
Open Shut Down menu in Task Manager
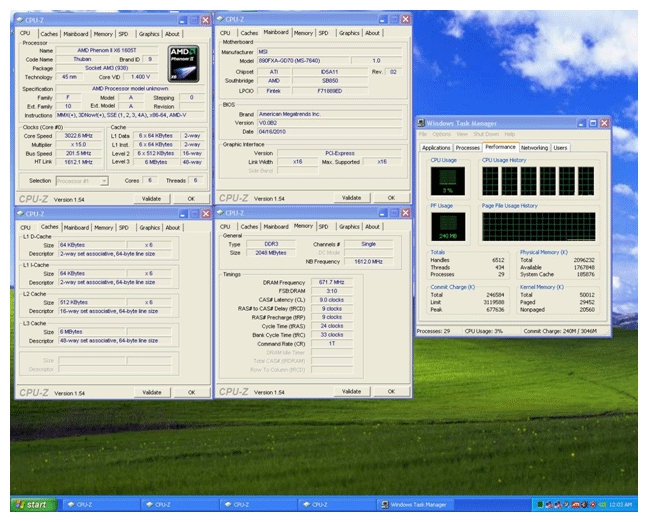click(x=486, y=134)
